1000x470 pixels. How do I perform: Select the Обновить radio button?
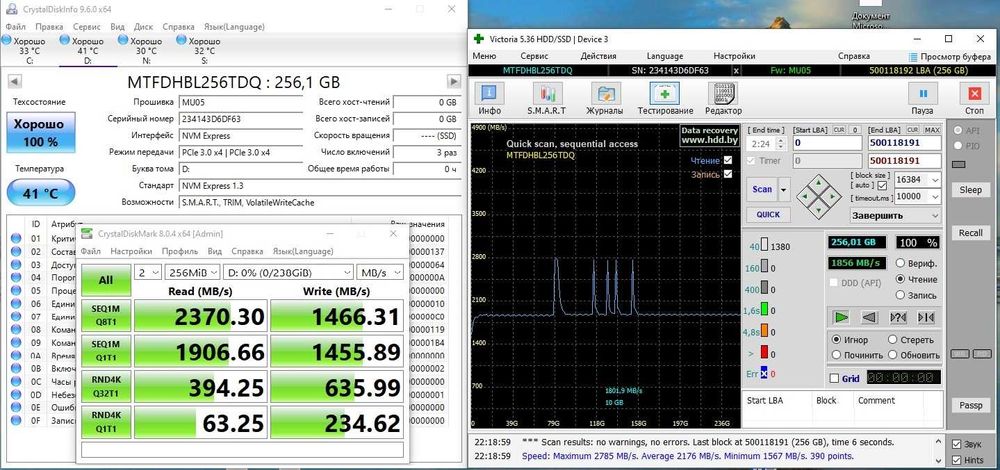[892, 355]
